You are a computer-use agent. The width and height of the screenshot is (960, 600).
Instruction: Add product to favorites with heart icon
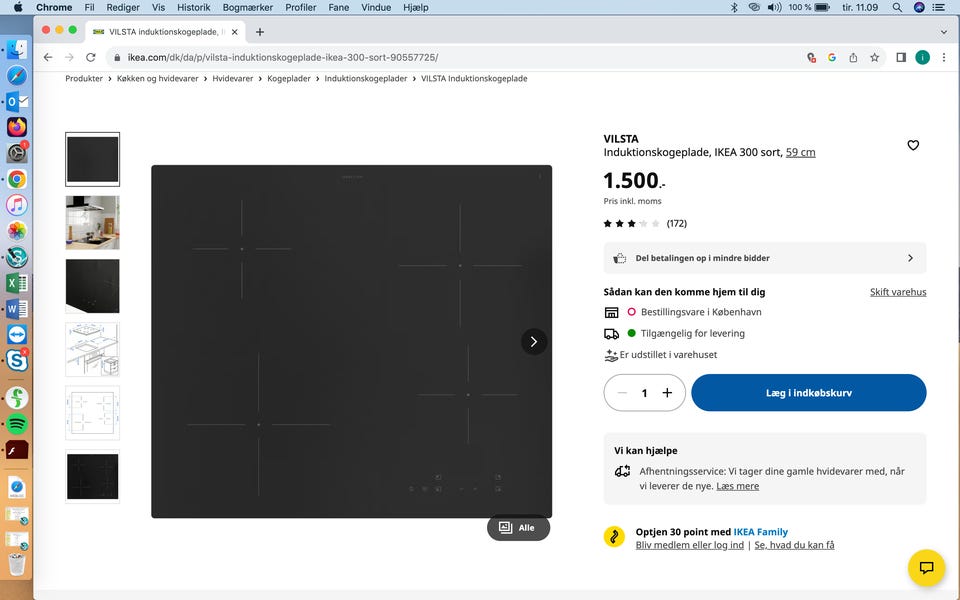(x=913, y=145)
